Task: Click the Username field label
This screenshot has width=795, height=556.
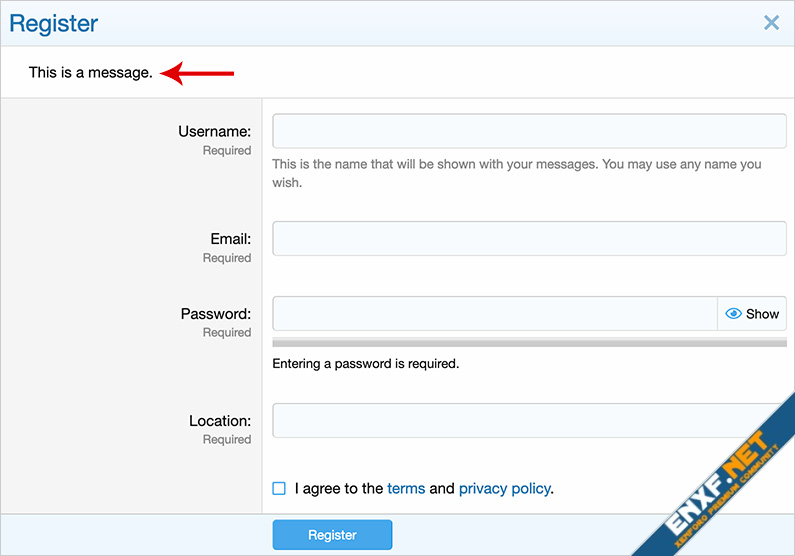Action: pyautogui.click(x=214, y=131)
